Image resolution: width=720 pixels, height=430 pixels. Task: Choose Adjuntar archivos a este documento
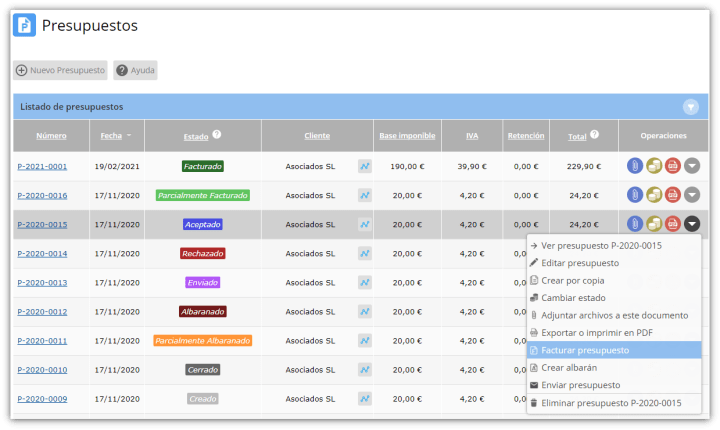point(614,315)
